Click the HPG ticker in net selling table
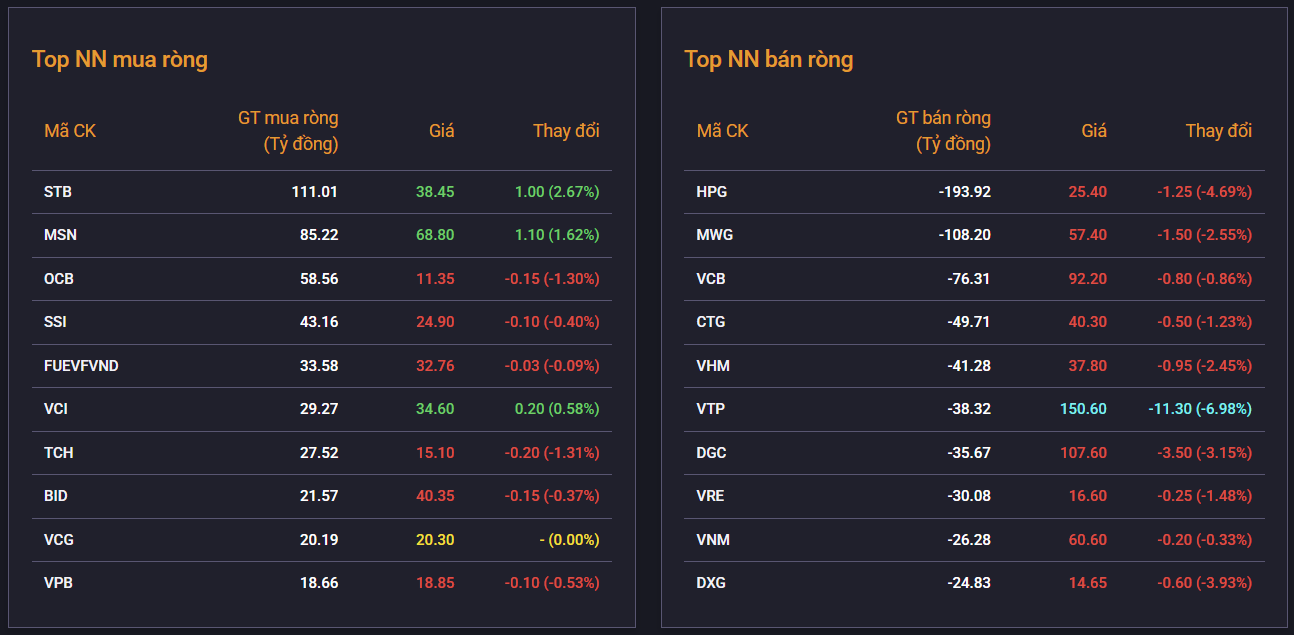Viewport: 1294px width, 635px height. [x=712, y=191]
